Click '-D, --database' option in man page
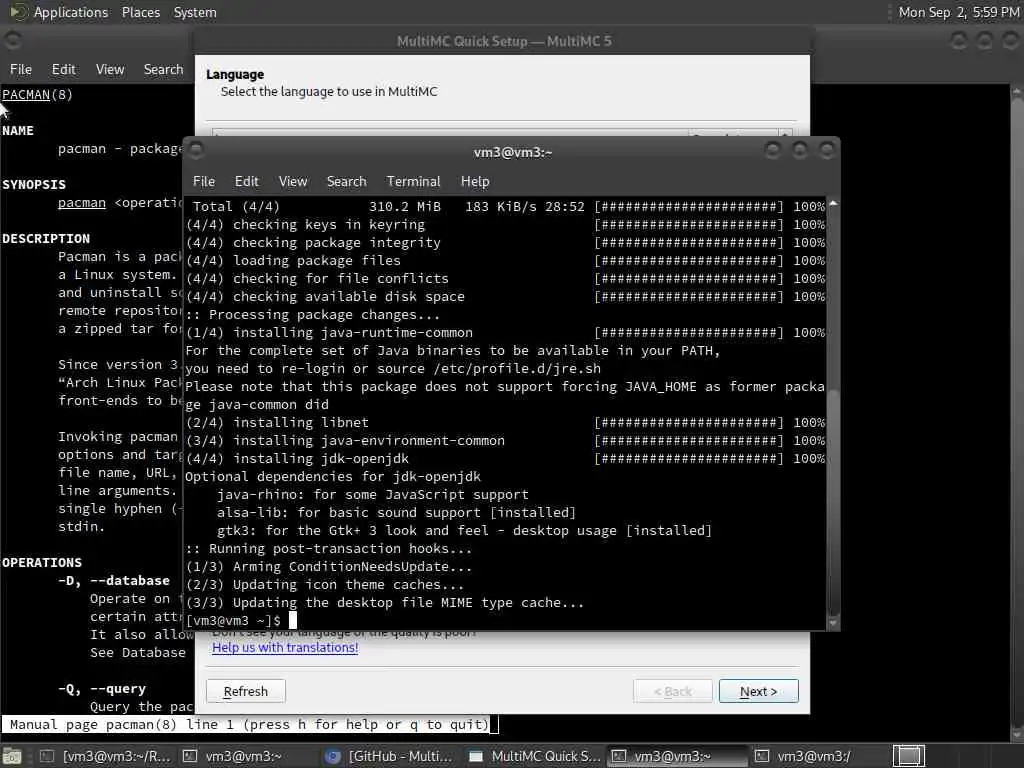 pyautogui.click(x=114, y=581)
